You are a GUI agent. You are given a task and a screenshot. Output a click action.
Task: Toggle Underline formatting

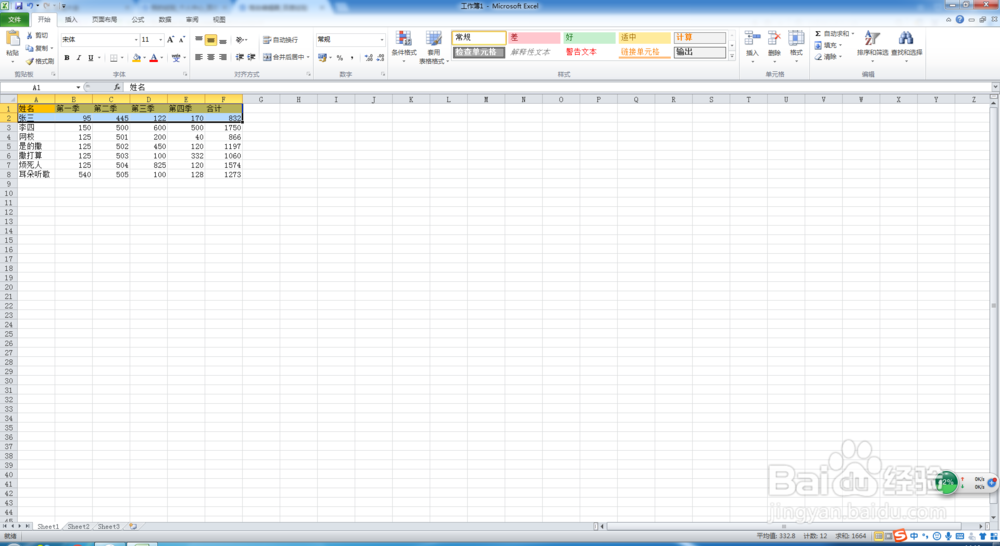(x=91, y=58)
